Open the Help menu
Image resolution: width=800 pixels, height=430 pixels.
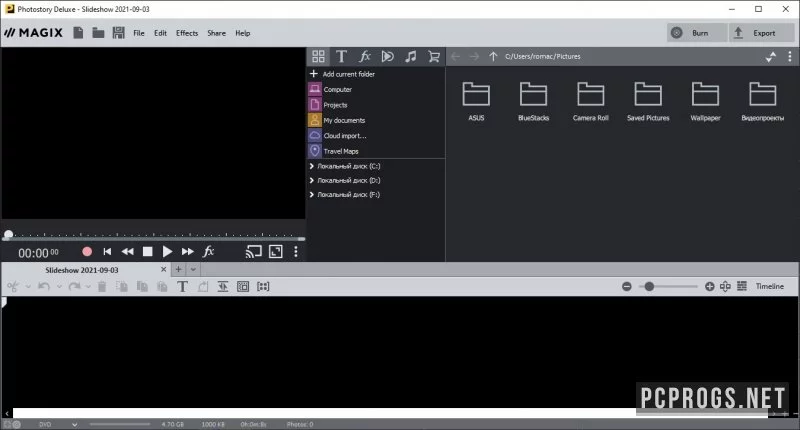[242, 33]
